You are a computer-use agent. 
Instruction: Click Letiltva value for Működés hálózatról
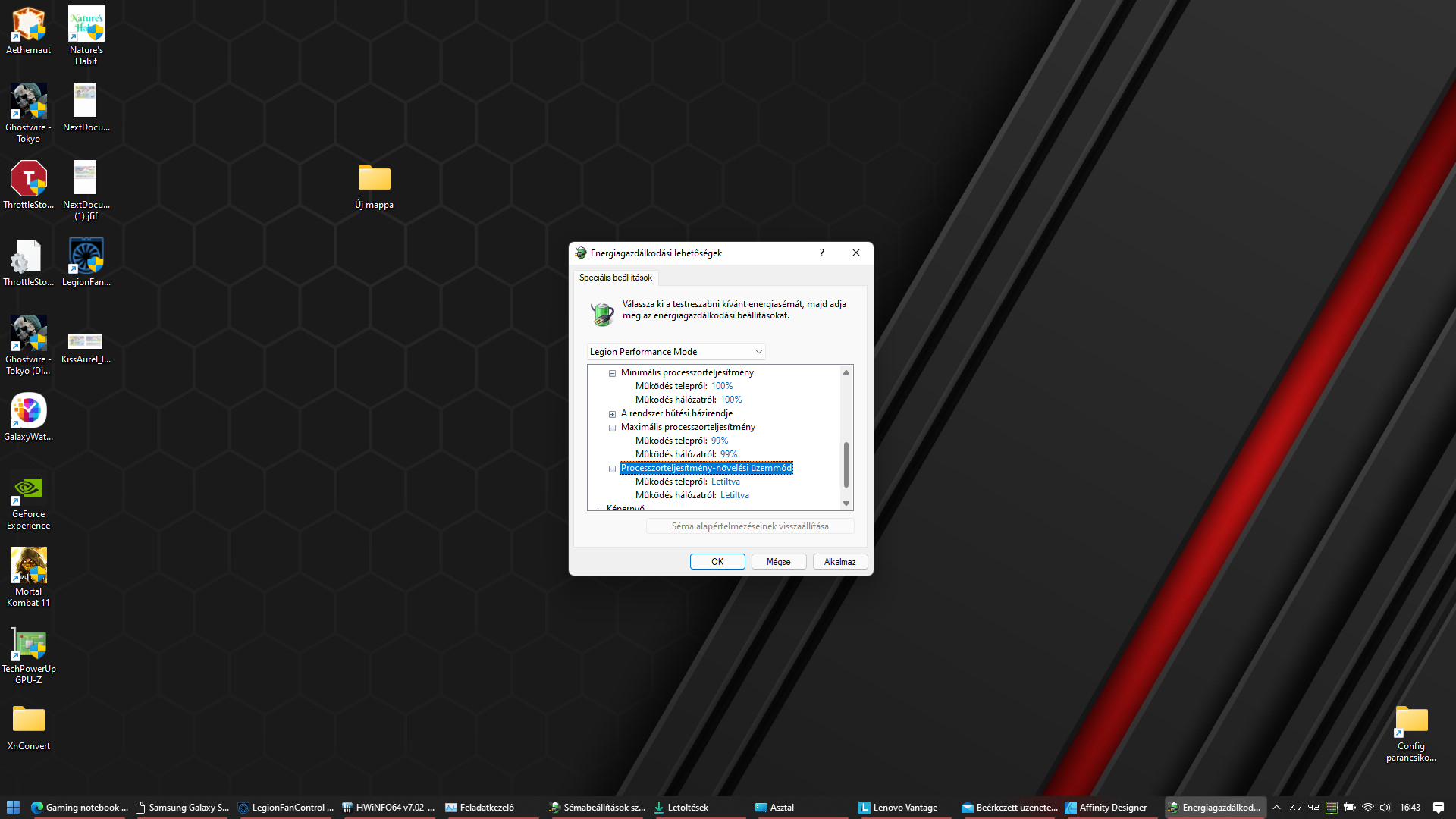tap(735, 495)
